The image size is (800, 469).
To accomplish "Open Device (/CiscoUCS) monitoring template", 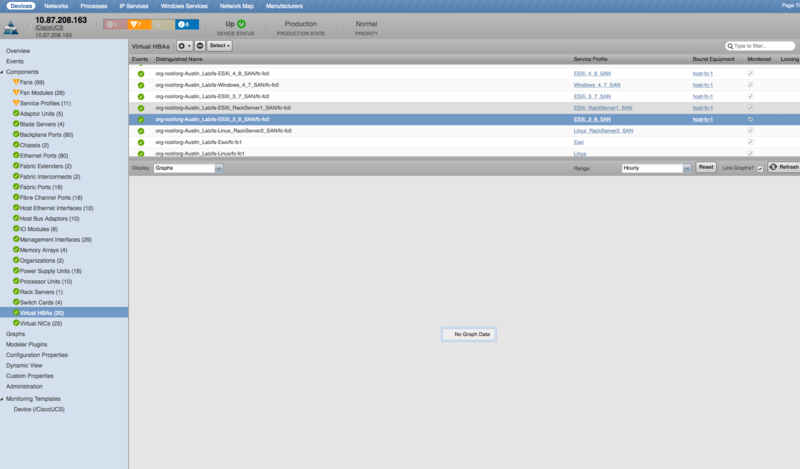I will click(x=39, y=409).
